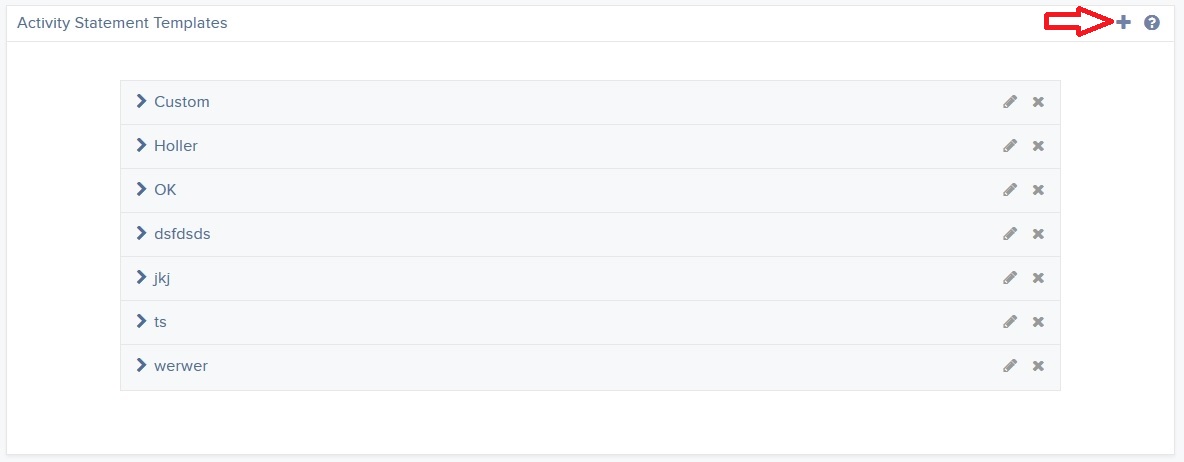
Task: Expand the dsfdsds template chevron
Action: (140, 233)
